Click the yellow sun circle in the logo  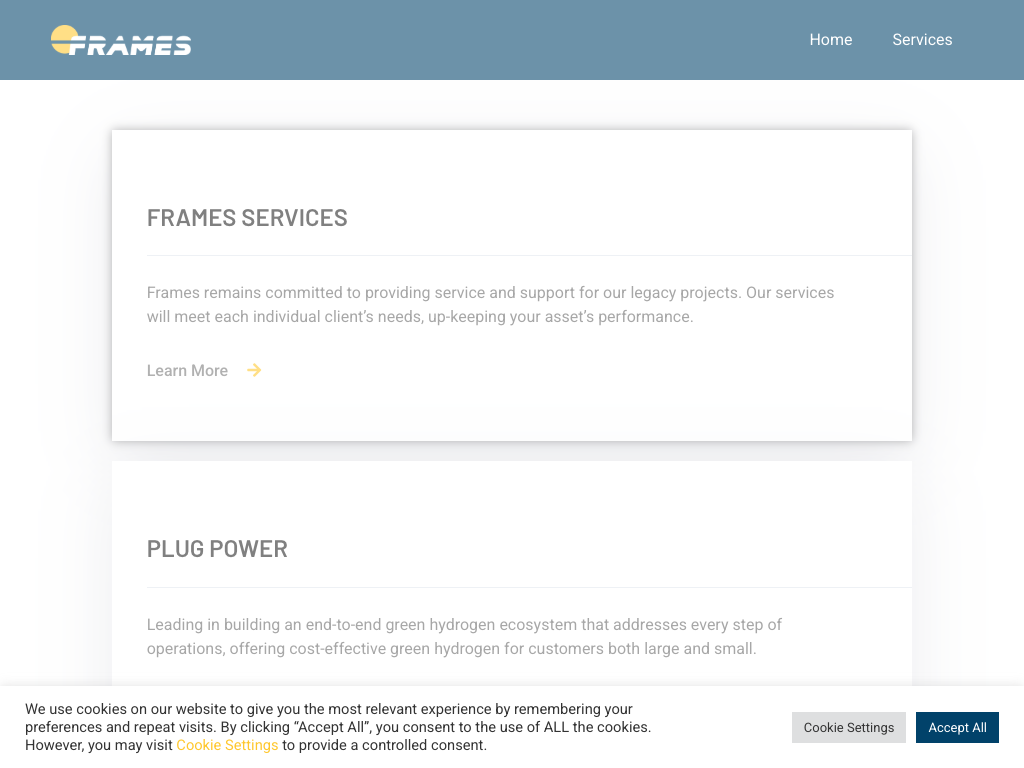point(63,36)
